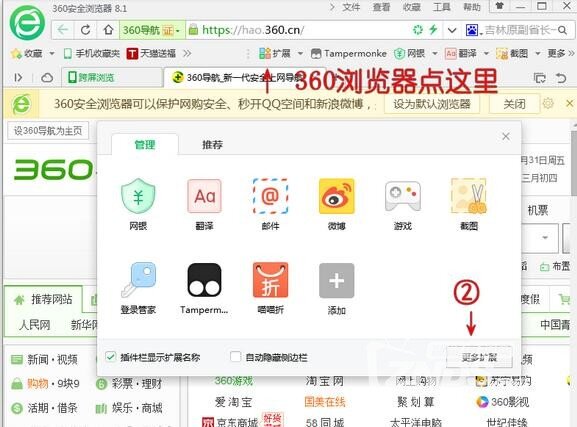
Task: Click the undo closed tab icon
Action: point(561,78)
